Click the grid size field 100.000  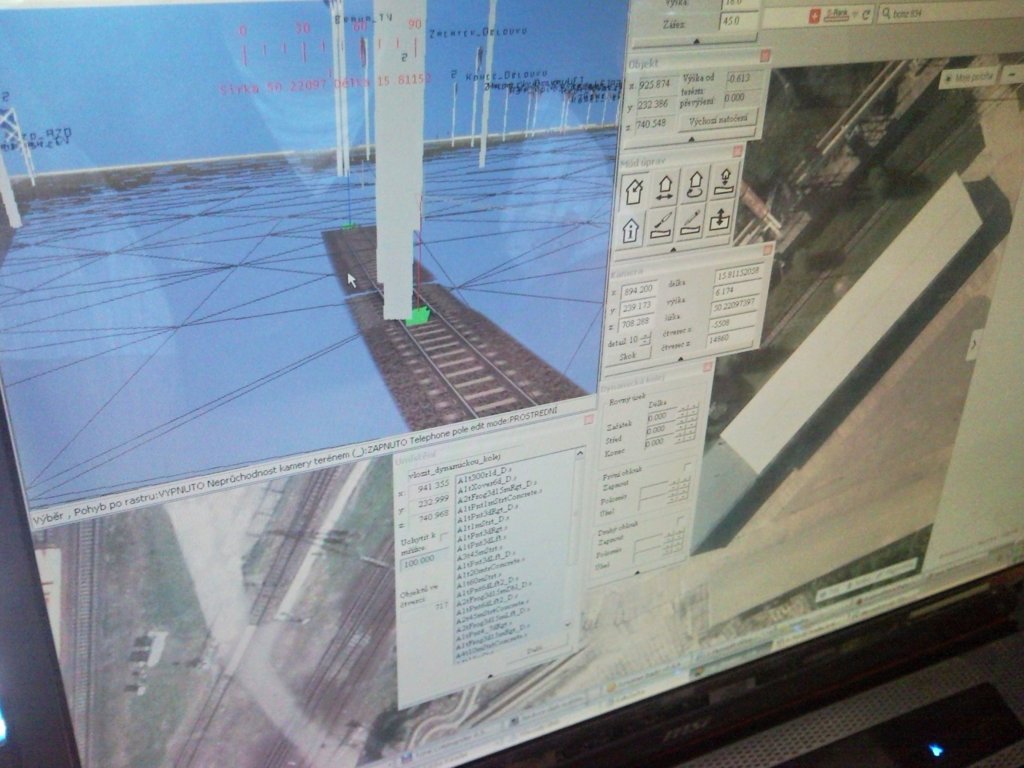[x=425, y=561]
